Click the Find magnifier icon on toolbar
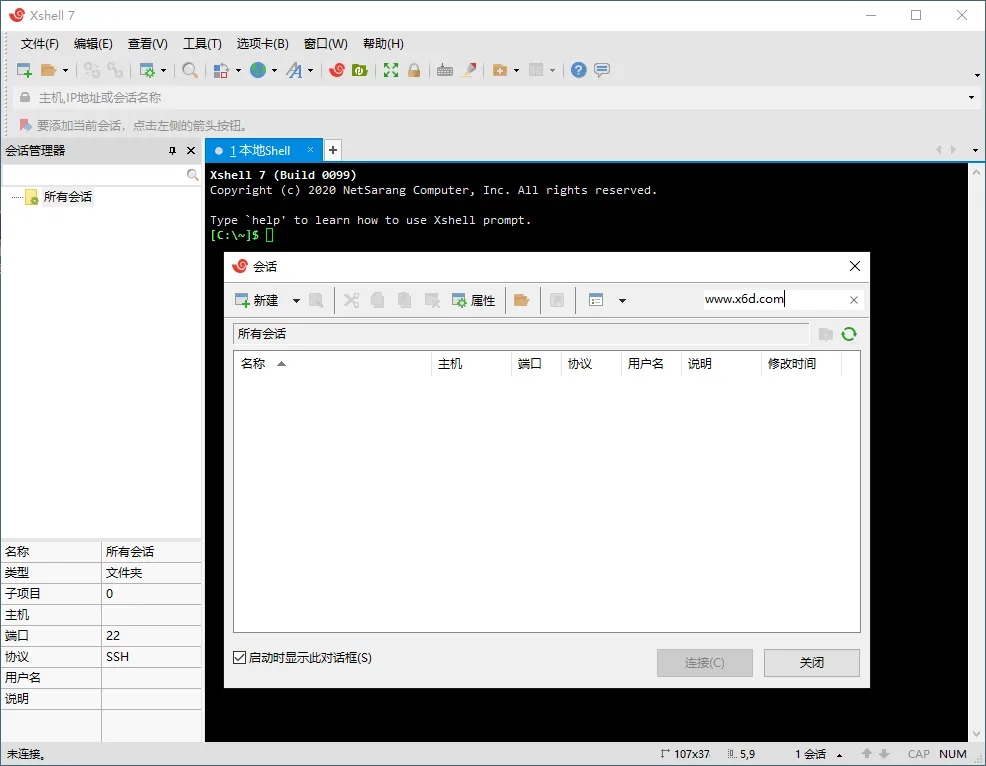The height and width of the screenshot is (766, 986). (x=188, y=70)
